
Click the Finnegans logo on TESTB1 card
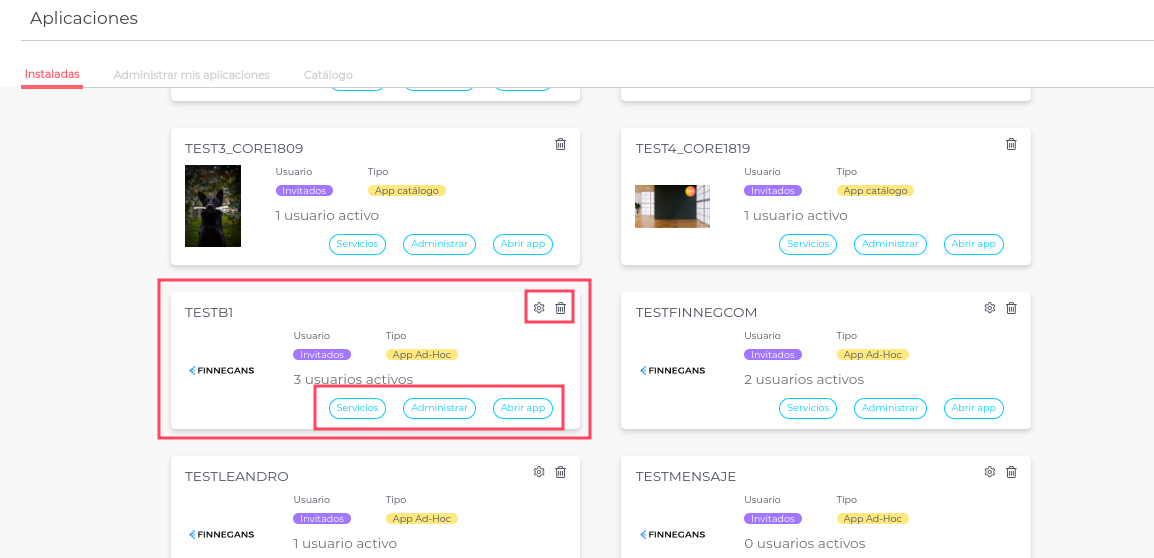coord(222,370)
